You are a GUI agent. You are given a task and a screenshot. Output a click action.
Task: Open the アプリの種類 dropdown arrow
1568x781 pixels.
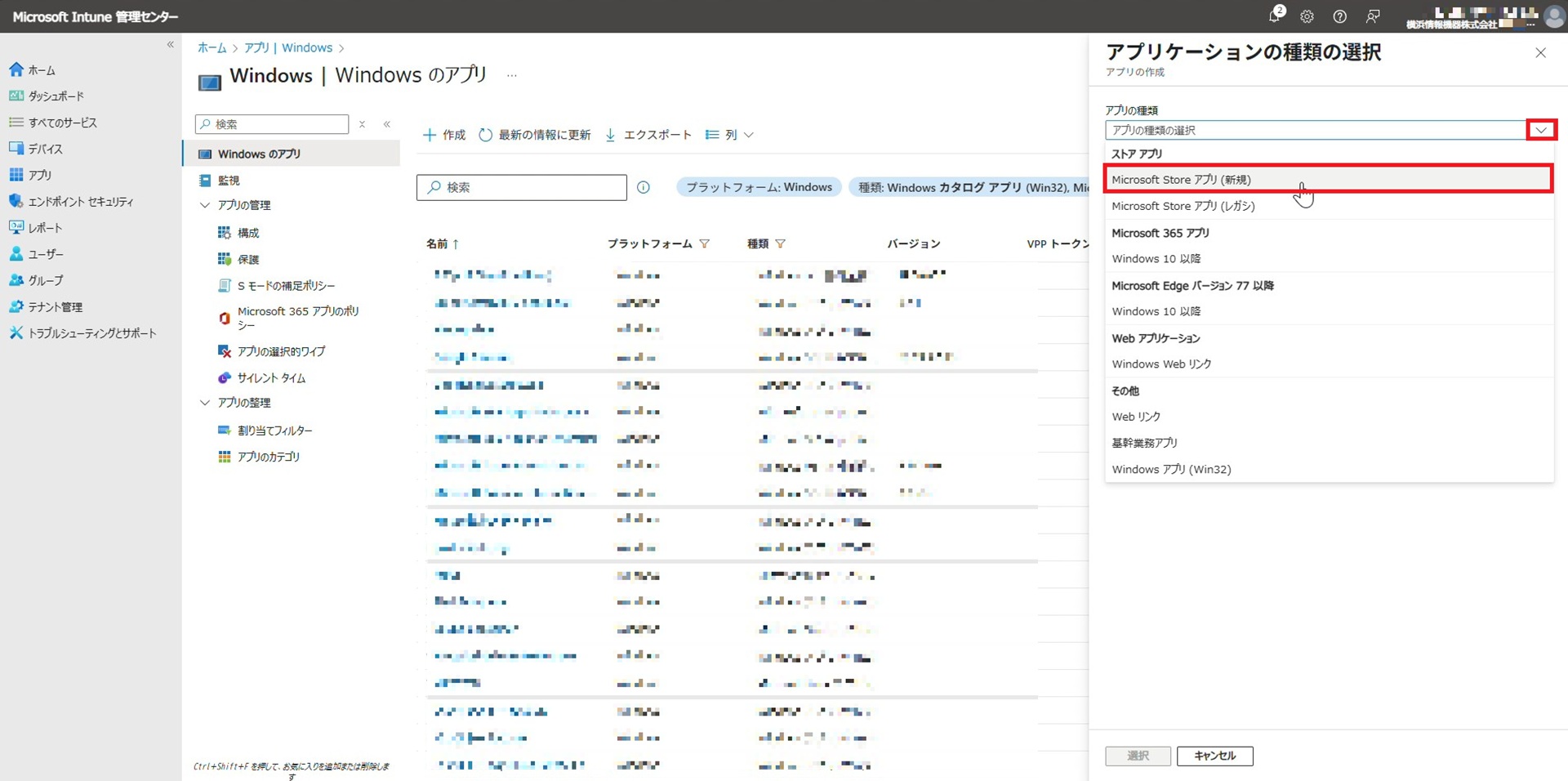pyautogui.click(x=1541, y=131)
